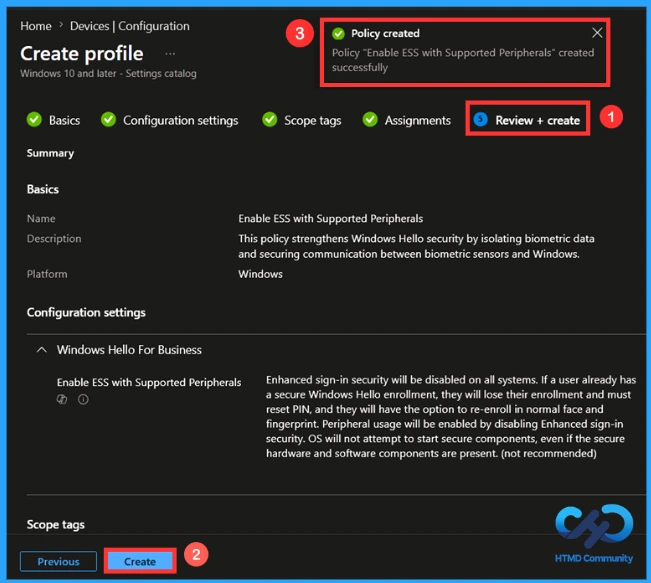This screenshot has height=583, width=651.
Task: Click the green check icon in notification
Action: click(x=338, y=34)
